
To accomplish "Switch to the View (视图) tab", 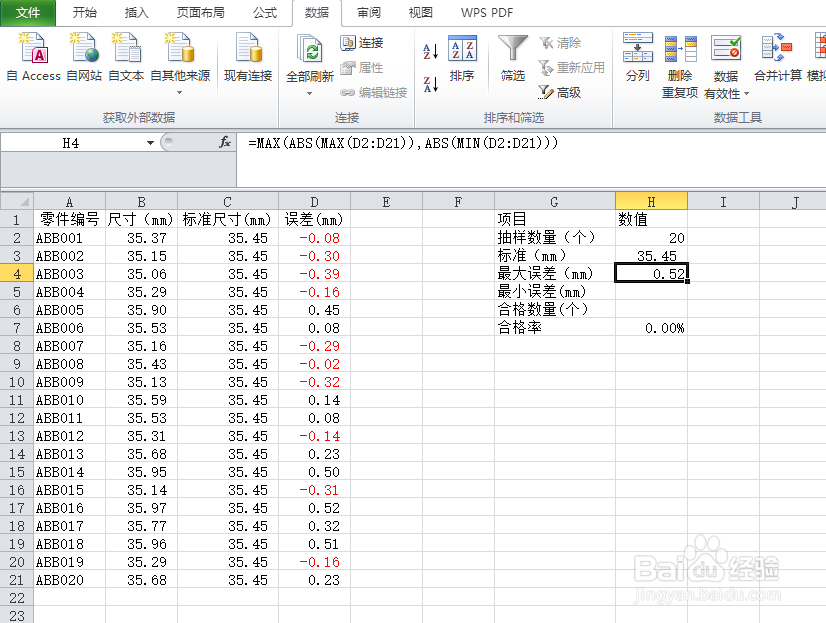I will click(x=420, y=13).
